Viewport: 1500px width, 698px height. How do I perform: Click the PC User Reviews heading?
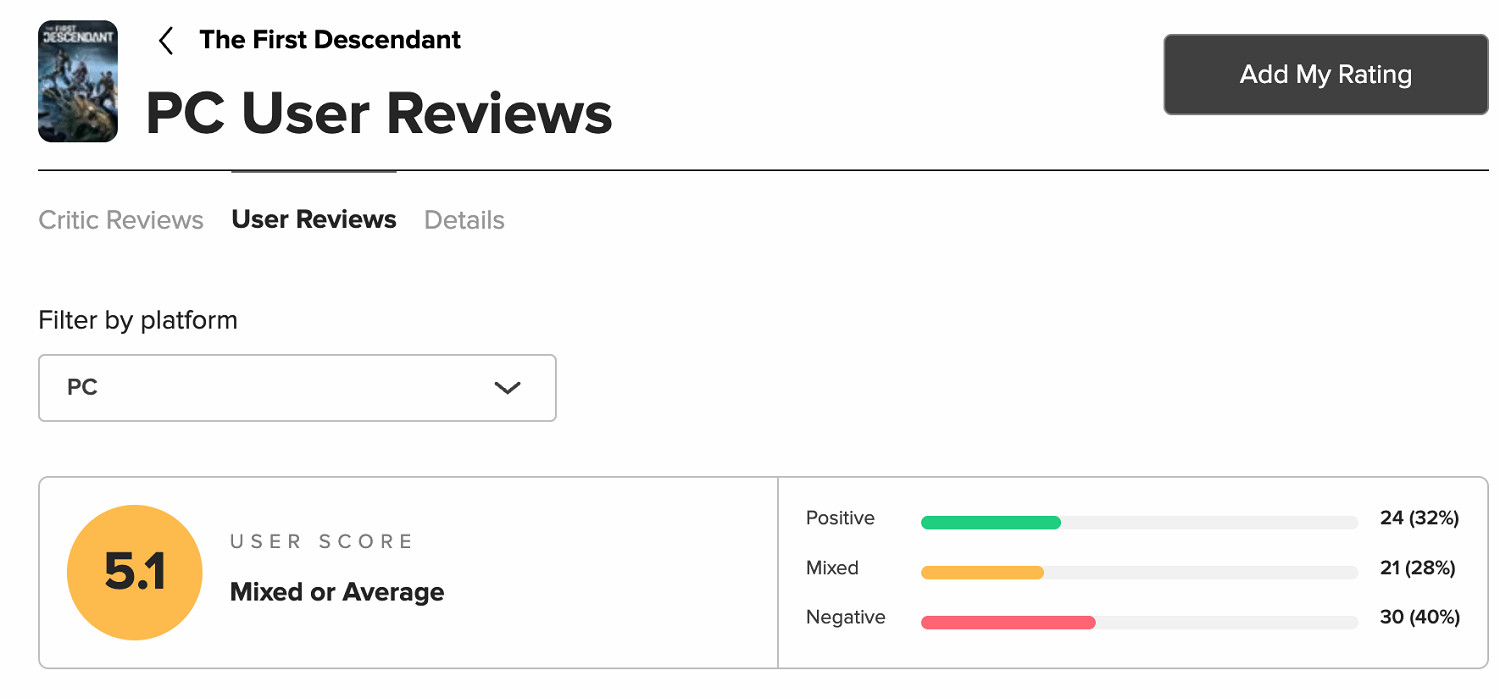tap(379, 113)
